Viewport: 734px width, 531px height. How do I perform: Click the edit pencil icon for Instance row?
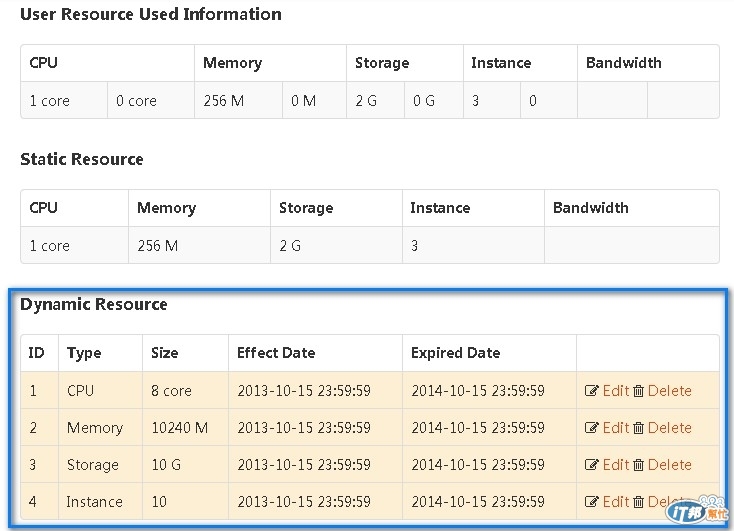coord(592,502)
